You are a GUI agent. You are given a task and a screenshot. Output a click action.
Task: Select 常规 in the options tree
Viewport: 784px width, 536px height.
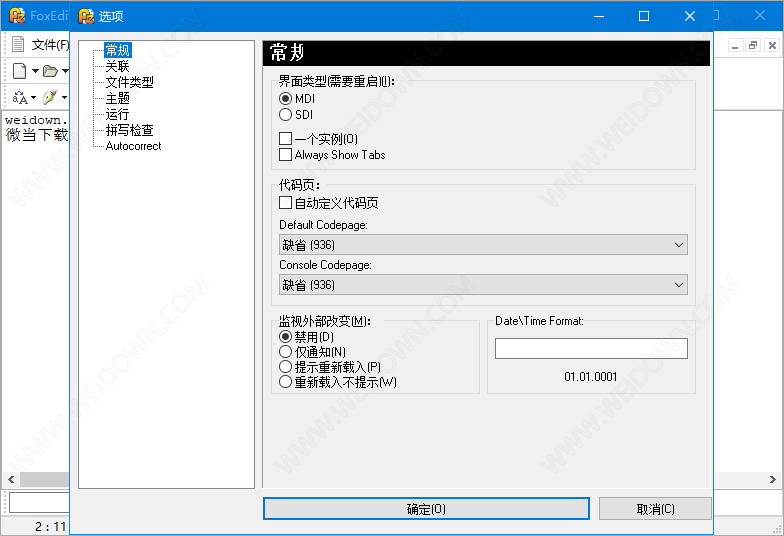[x=118, y=50]
